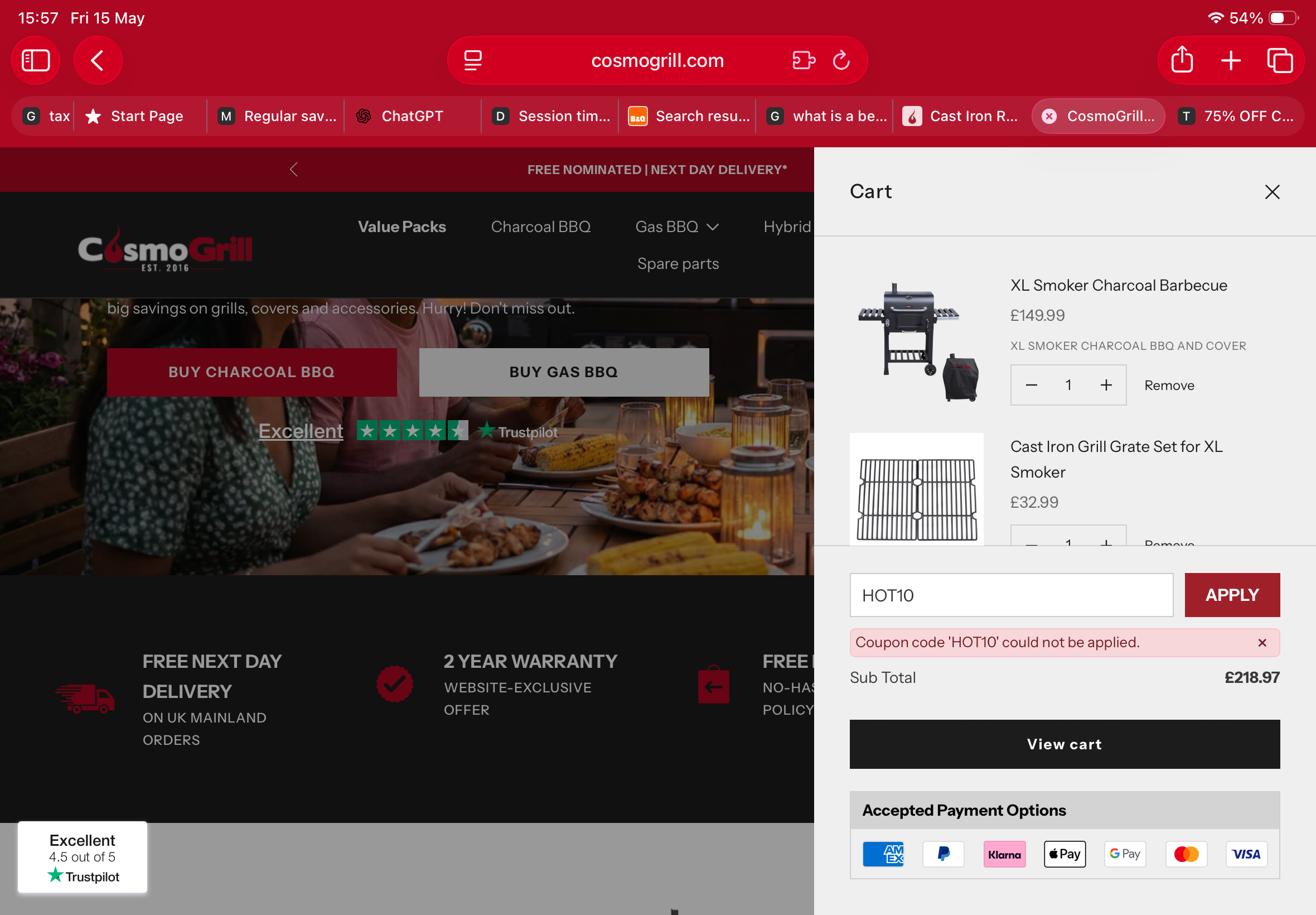Open the Safari sidebar panel
The width and height of the screenshot is (1316, 915).
(36, 60)
